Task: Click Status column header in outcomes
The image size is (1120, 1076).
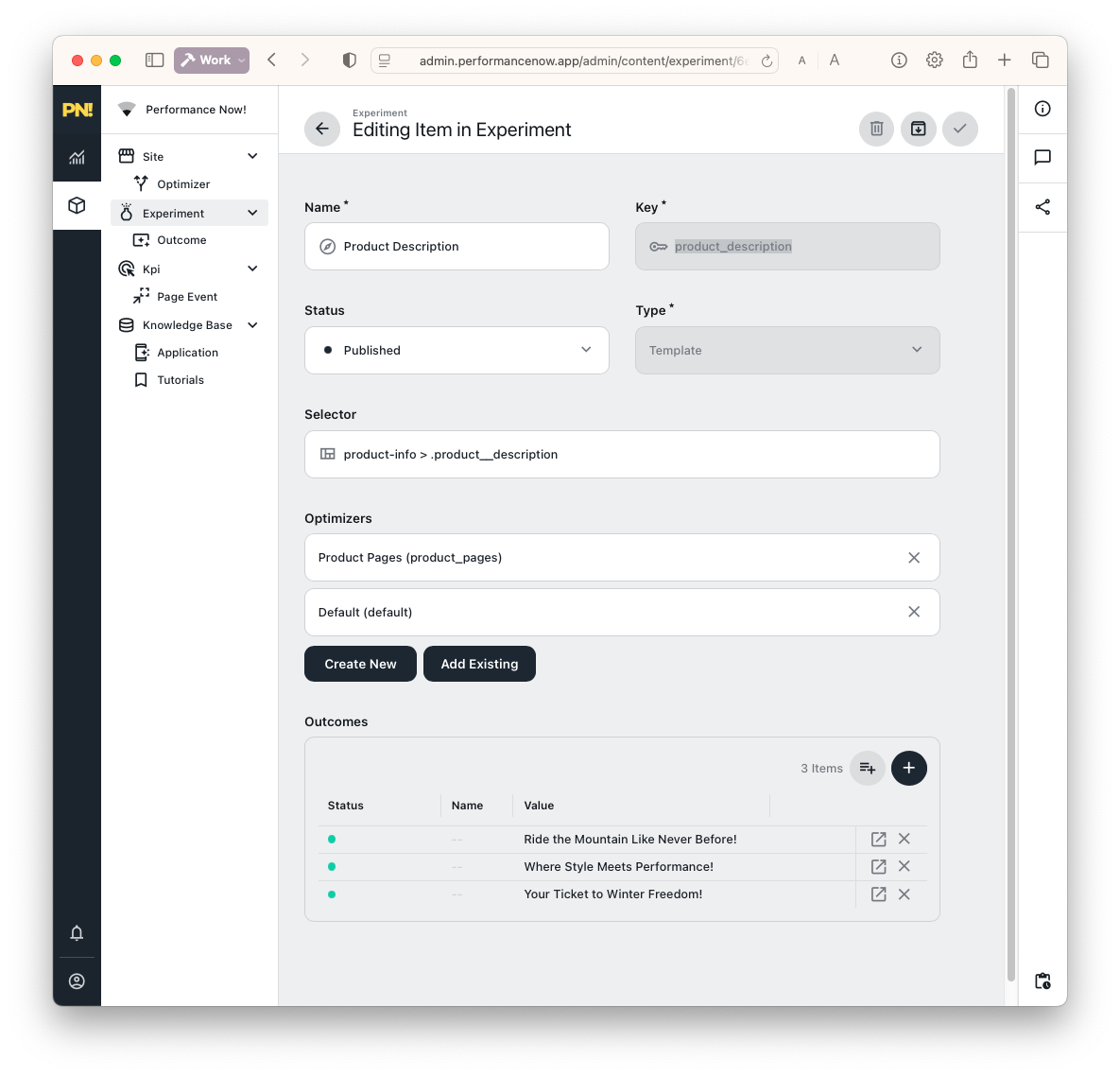Action: (346, 806)
